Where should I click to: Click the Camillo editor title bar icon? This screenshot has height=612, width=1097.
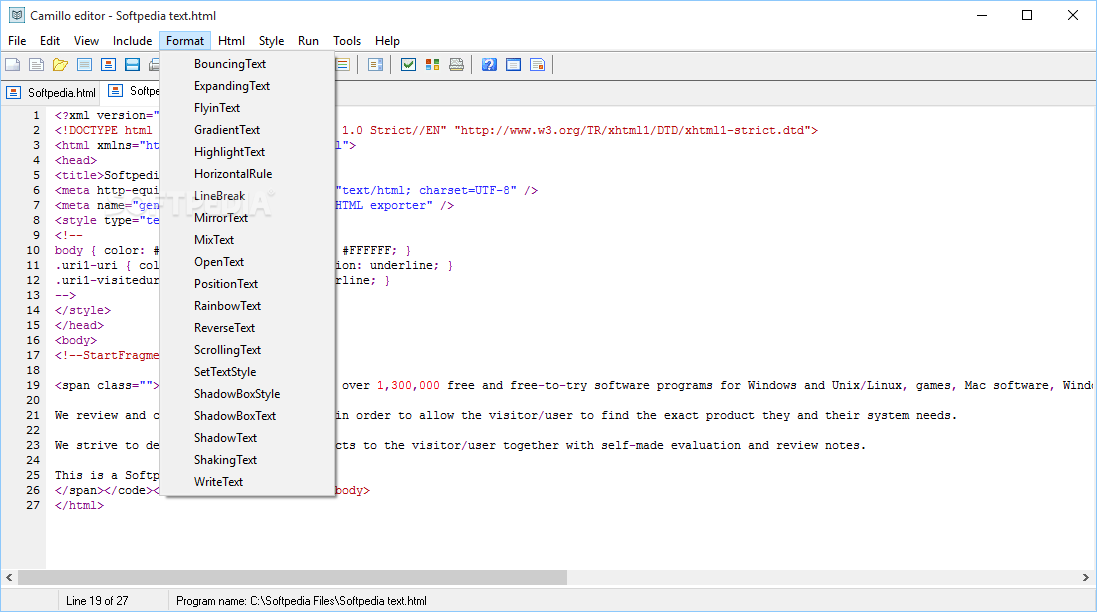pos(17,15)
